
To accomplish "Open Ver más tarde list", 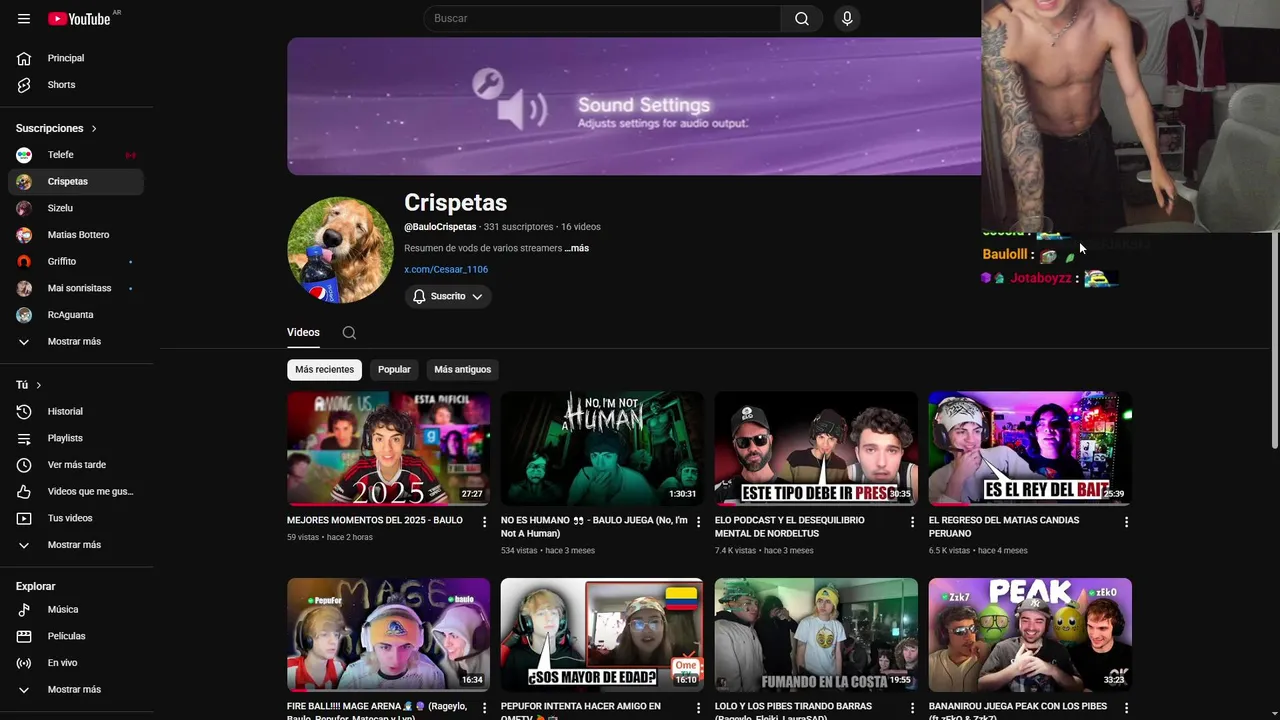I will point(76,465).
